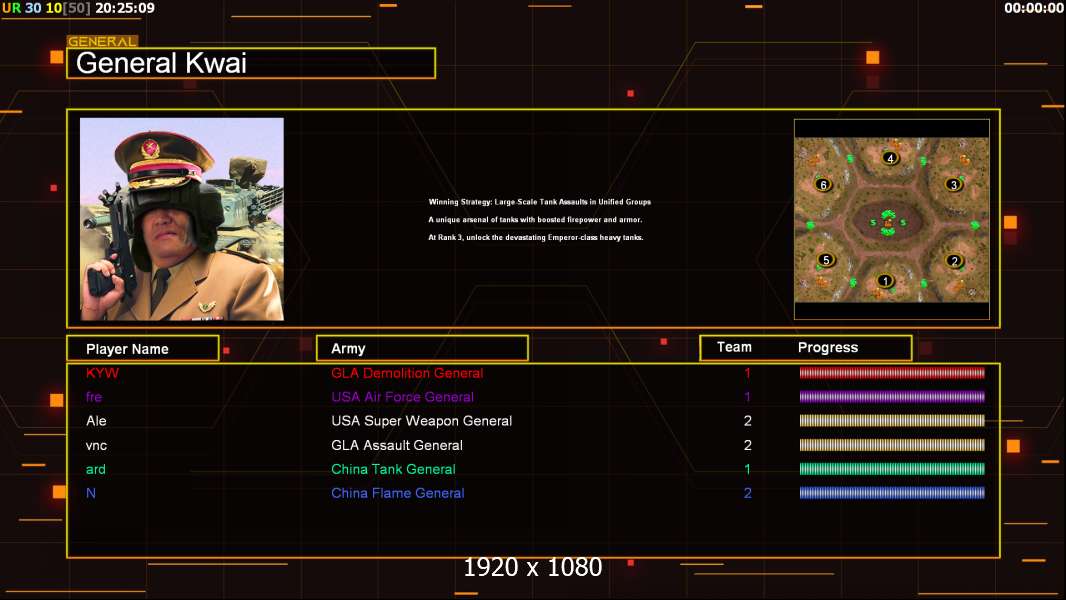This screenshot has height=600, width=1066.
Task: Click the UR 30 10[50] overlay stats
Action: (x=46, y=8)
